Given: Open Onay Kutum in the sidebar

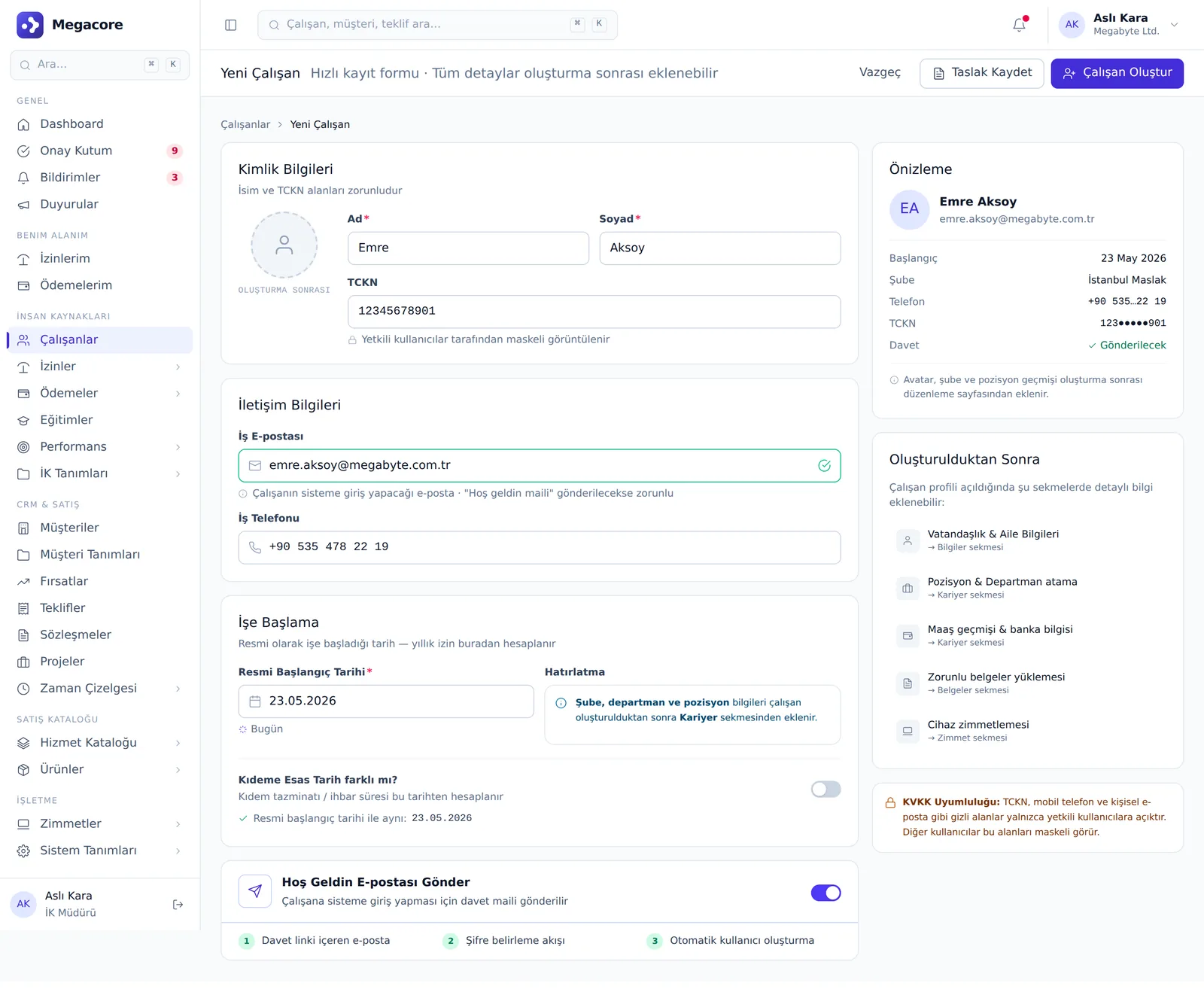Looking at the screenshot, I should tap(99, 151).
